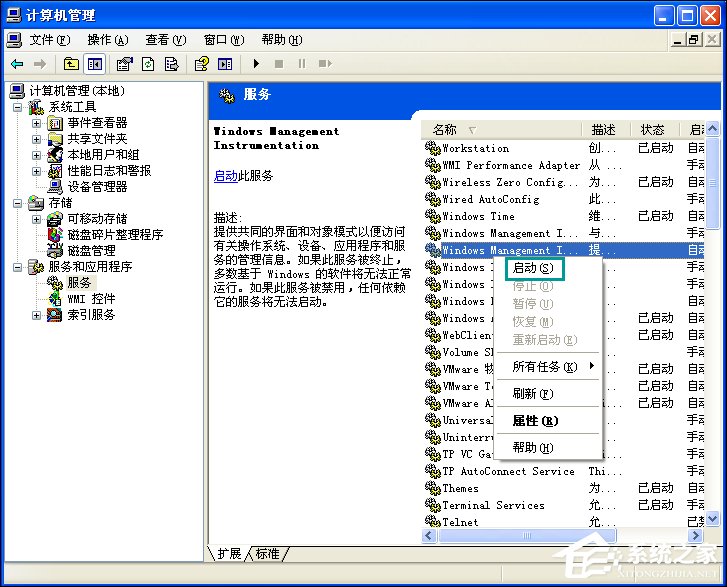Viewport: 727px width, 587px height.
Task: Click the Pause Service toolbar button
Action: [x=302, y=64]
